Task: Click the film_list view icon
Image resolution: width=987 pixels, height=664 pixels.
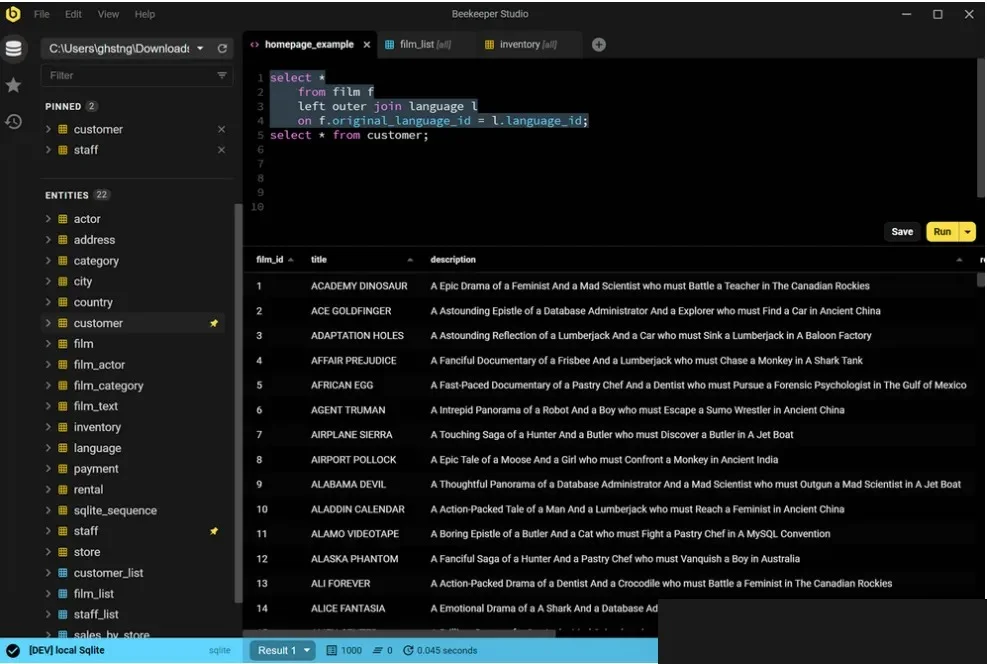Action: click(x=63, y=594)
